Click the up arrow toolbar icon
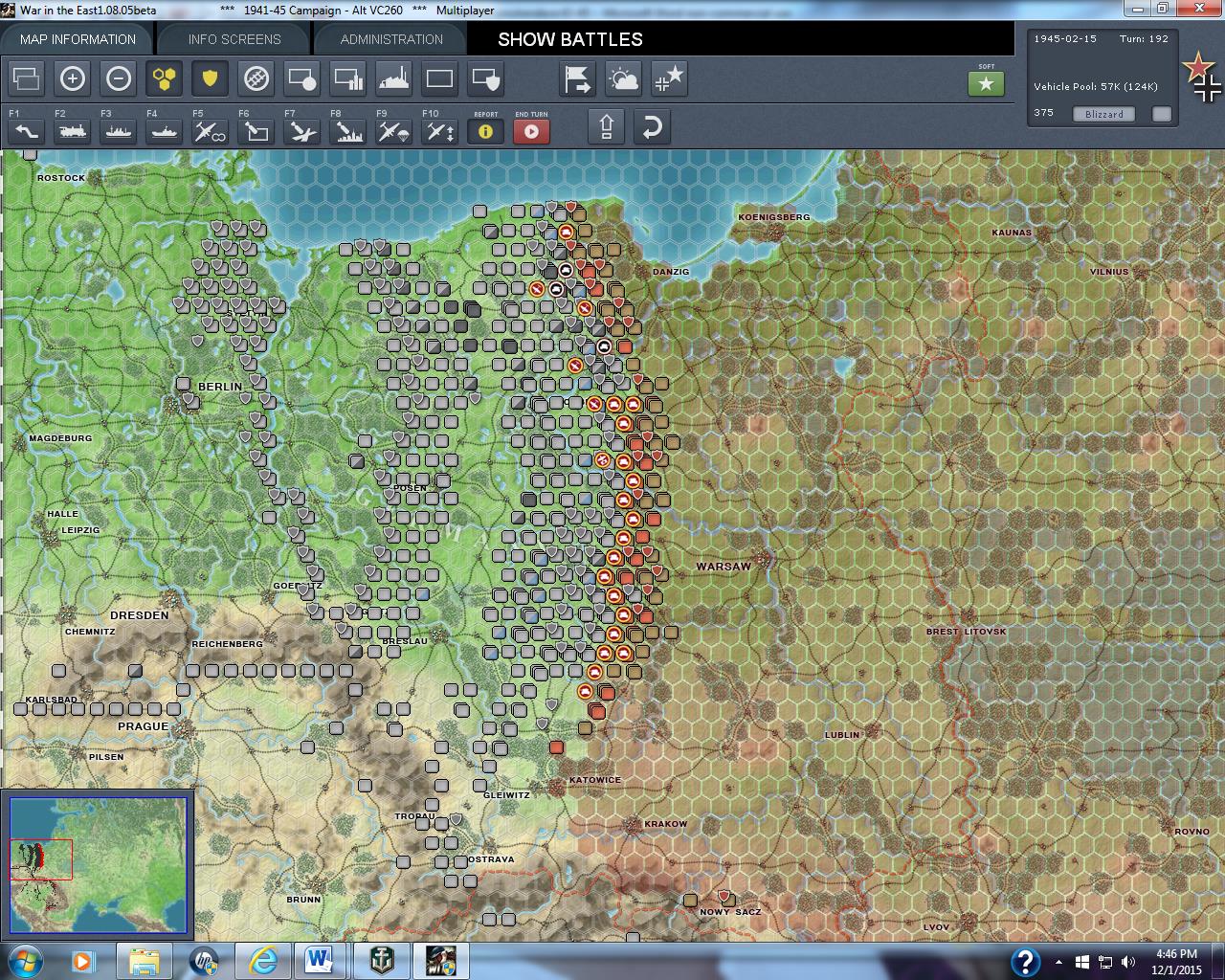1225x980 pixels. click(607, 127)
